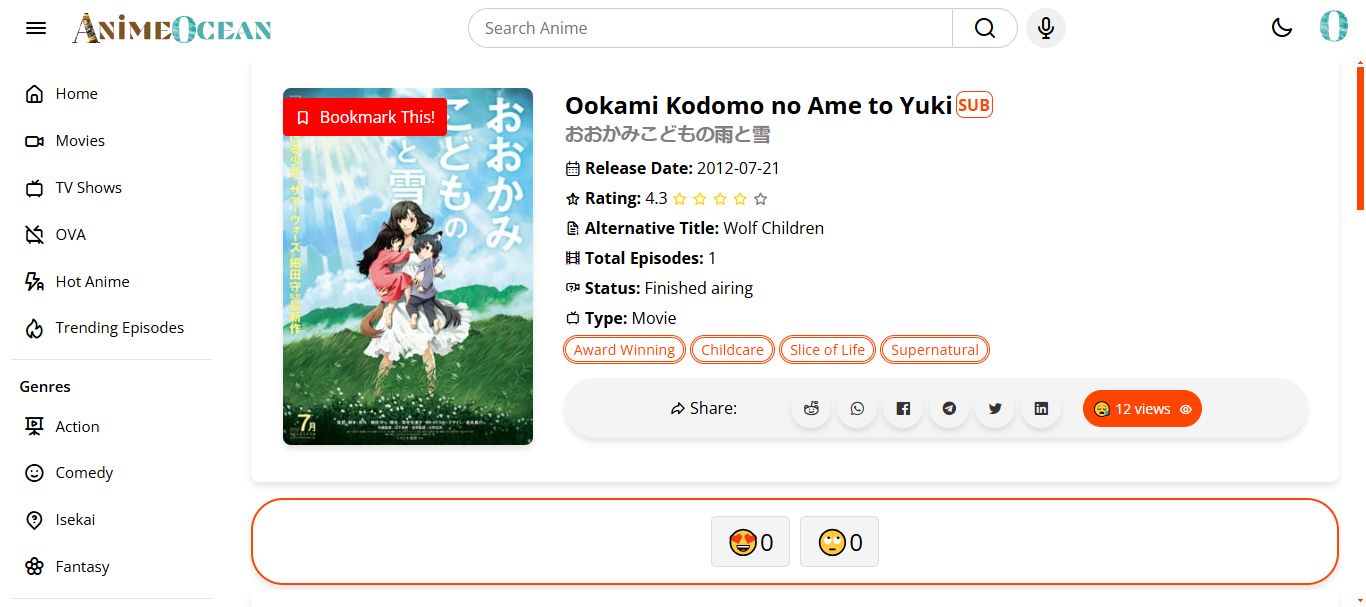
Task: Share on Twitter
Action: point(995,409)
